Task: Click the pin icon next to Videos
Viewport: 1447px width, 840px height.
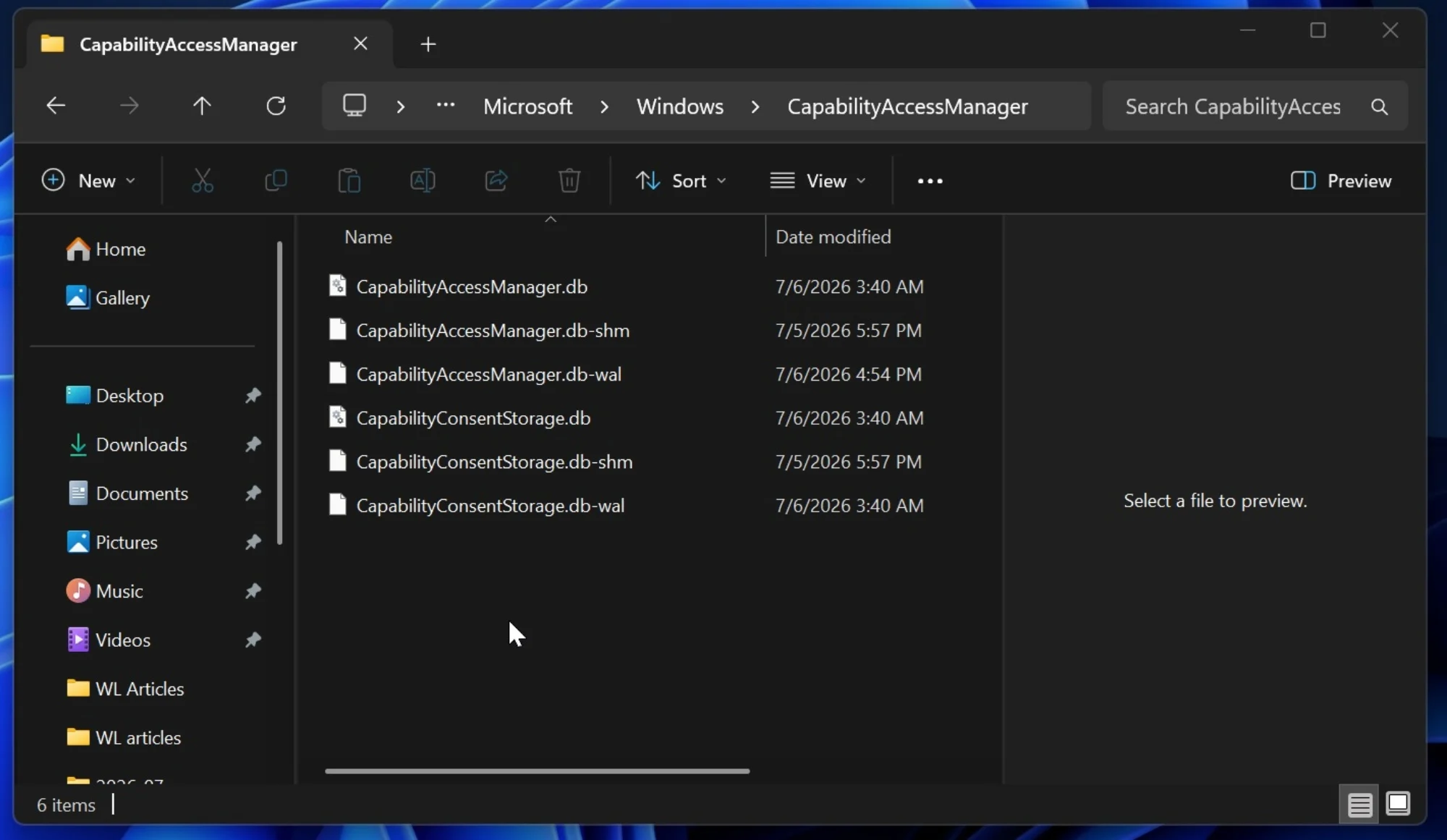Action: (x=253, y=640)
